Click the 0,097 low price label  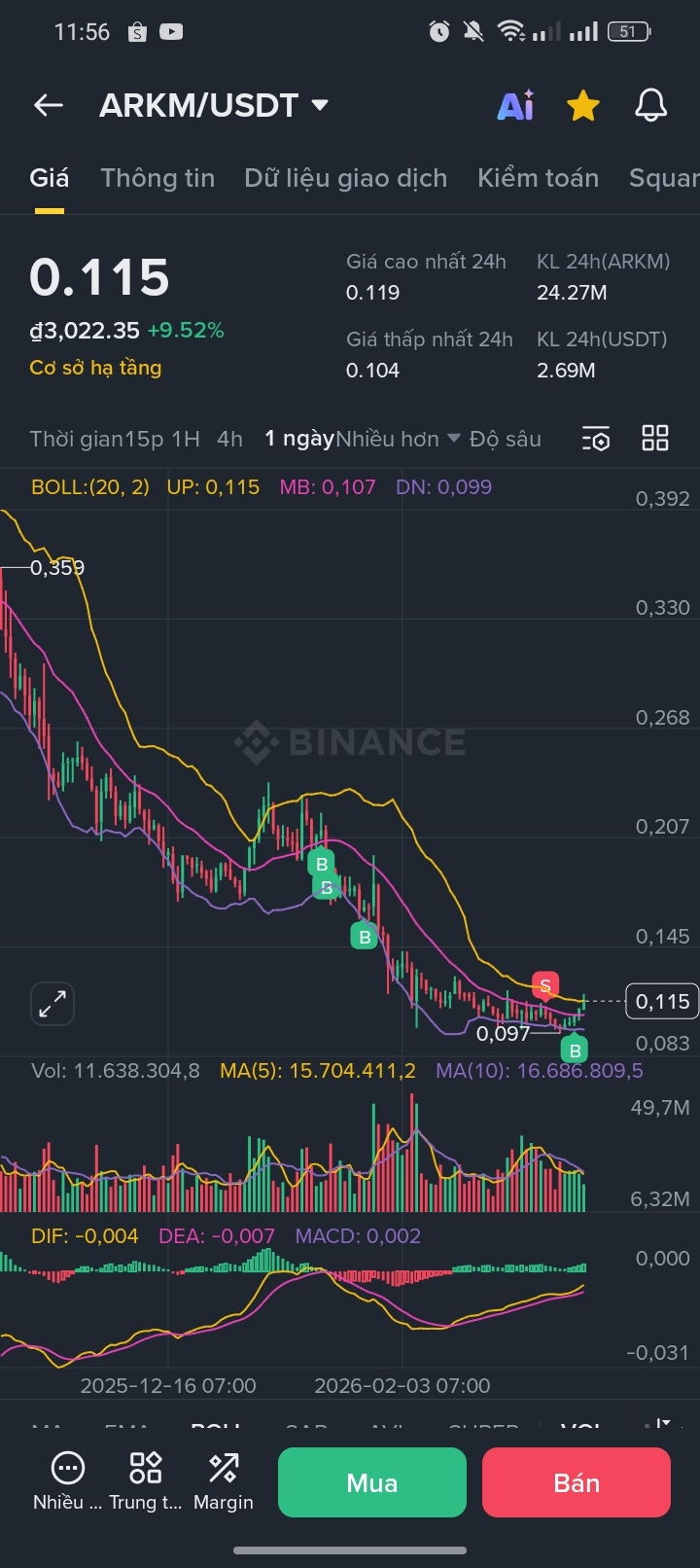pyautogui.click(x=503, y=1033)
